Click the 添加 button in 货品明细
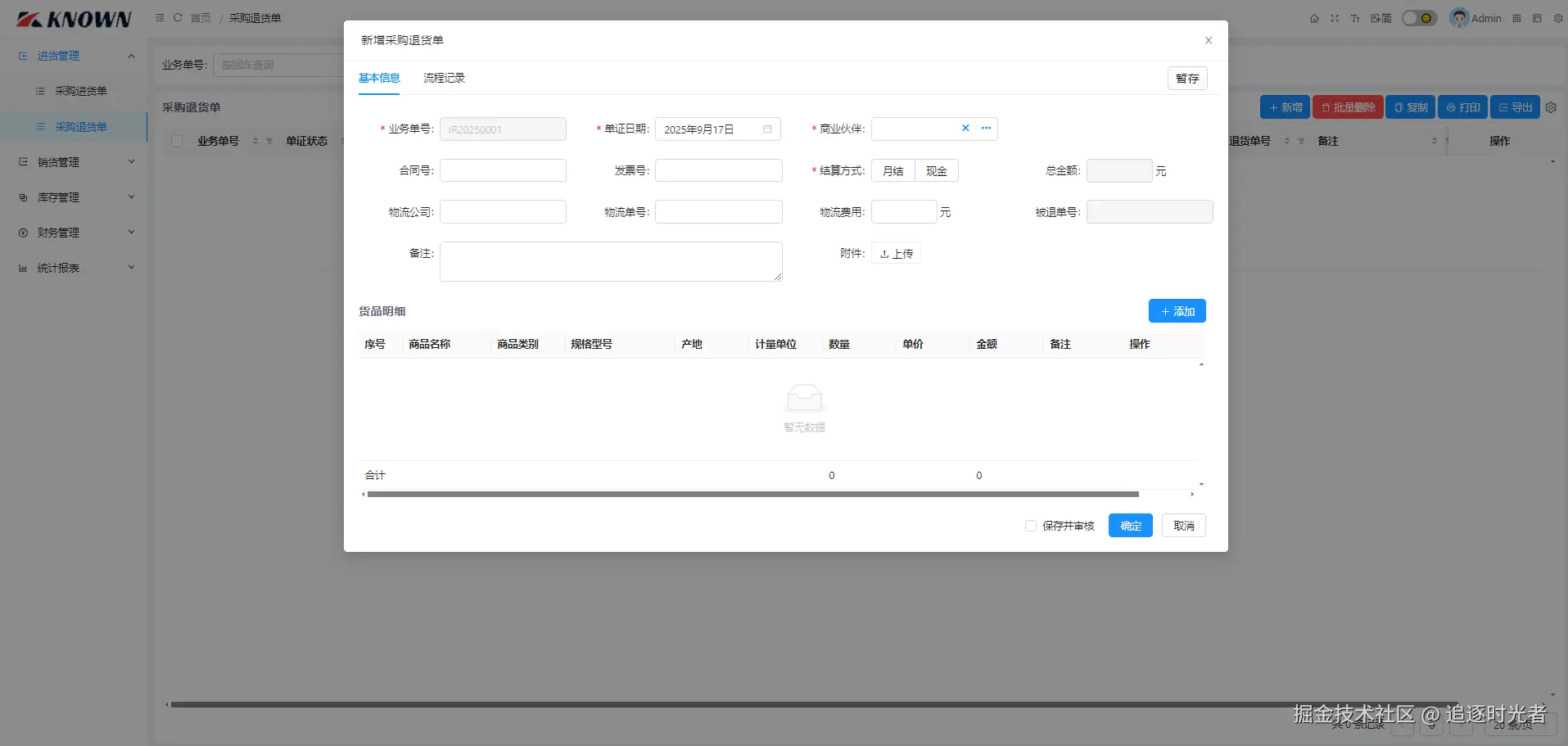 pyautogui.click(x=1177, y=311)
